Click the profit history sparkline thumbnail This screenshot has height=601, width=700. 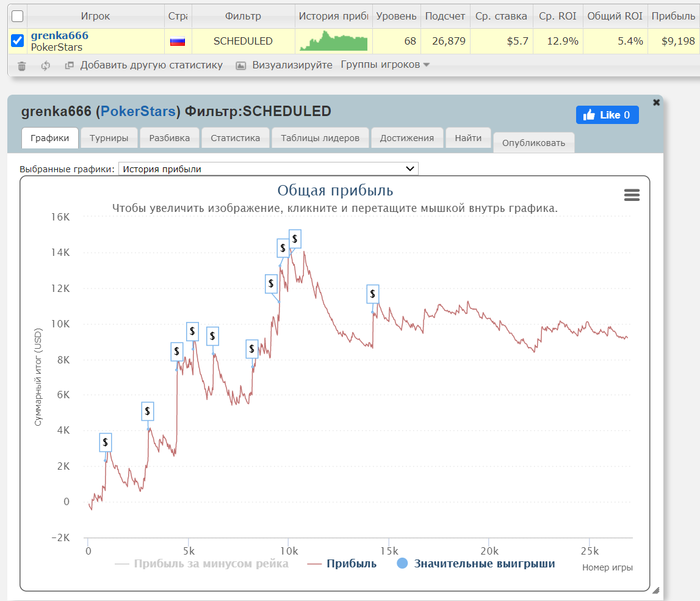[333, 41]
